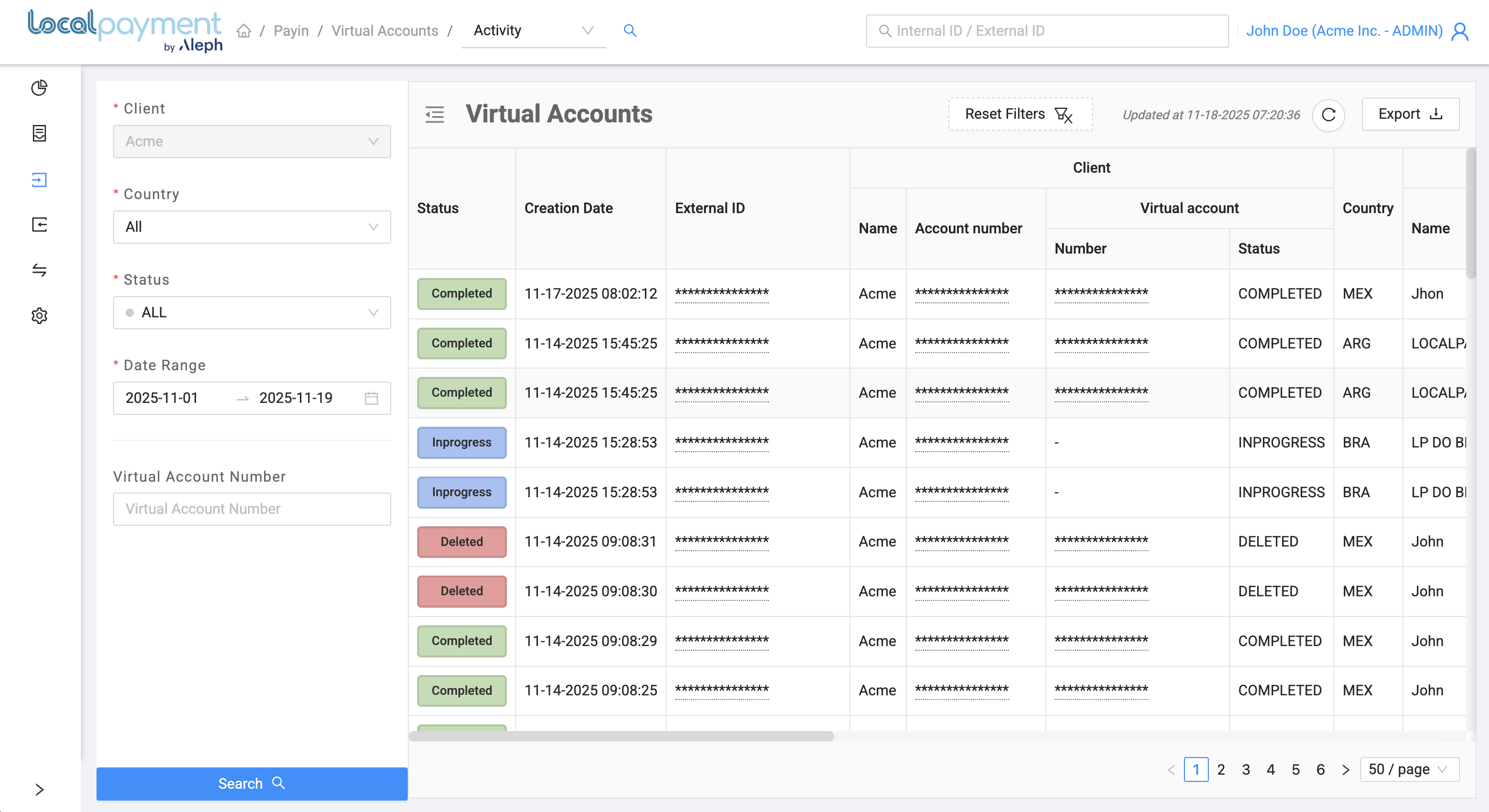Select the Payout sidebar icon
1489x812 pixels.
coord(39,225)
